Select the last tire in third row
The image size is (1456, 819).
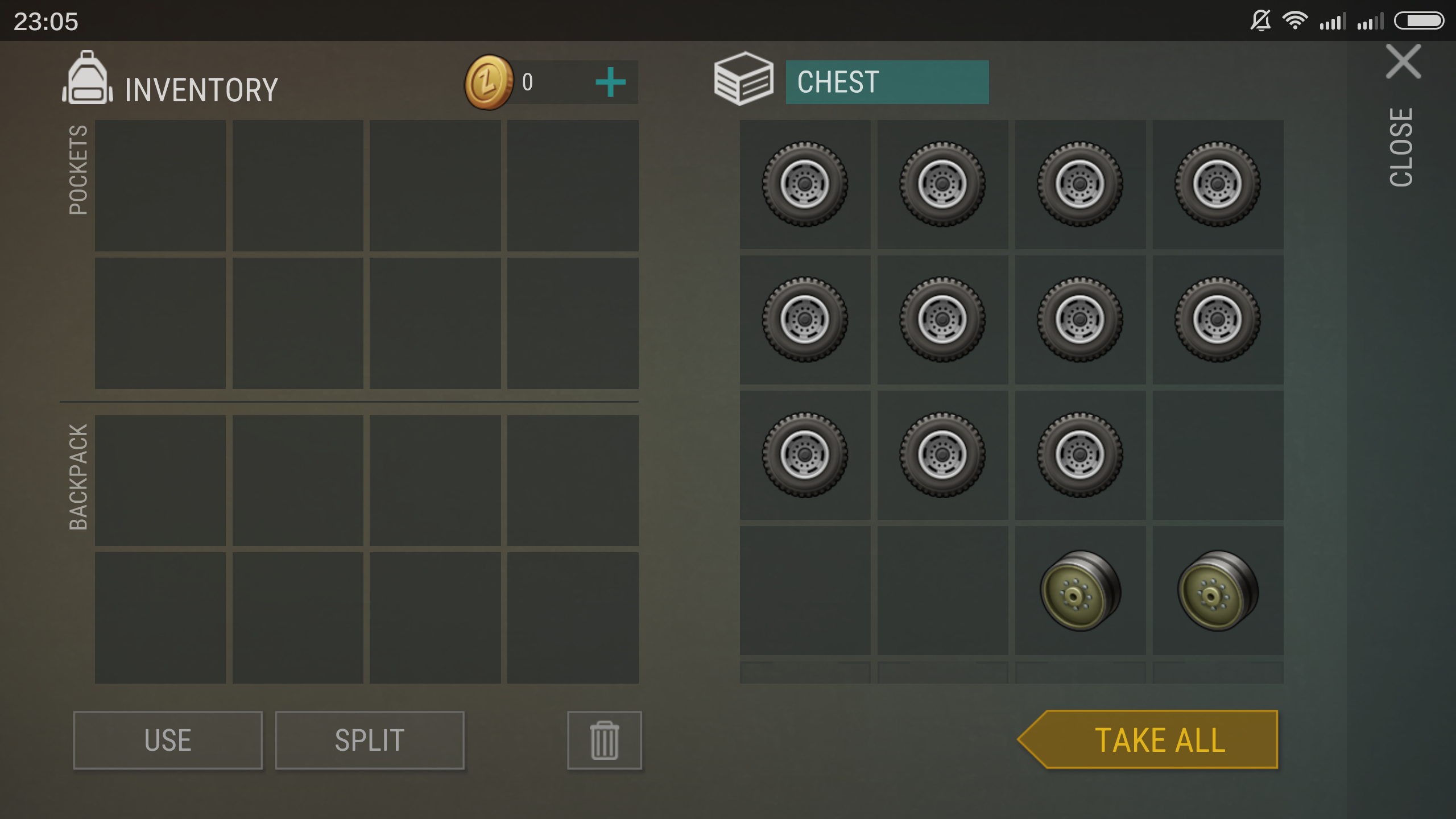1080,455
